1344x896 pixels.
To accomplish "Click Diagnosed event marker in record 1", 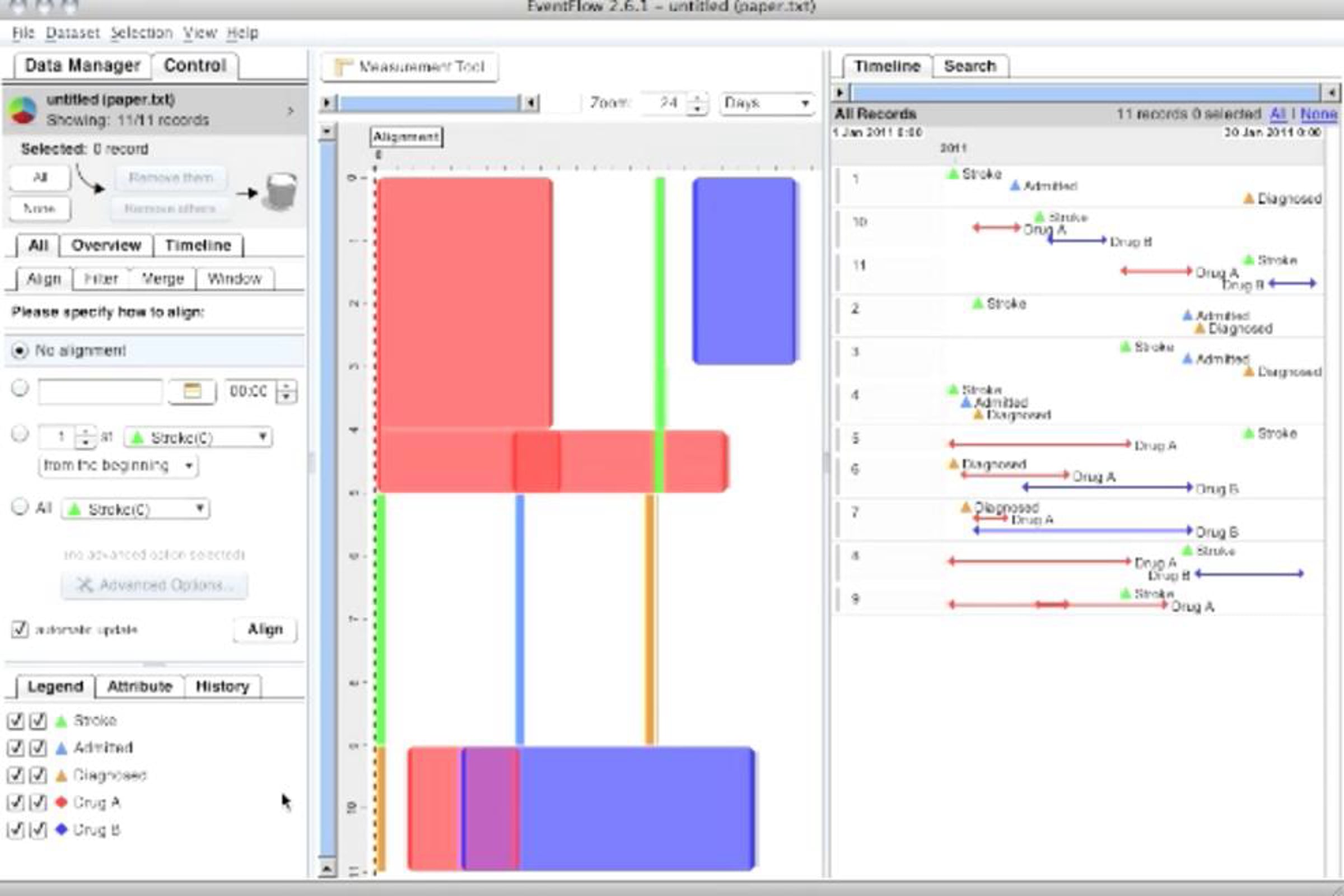I will (1249, 198).
